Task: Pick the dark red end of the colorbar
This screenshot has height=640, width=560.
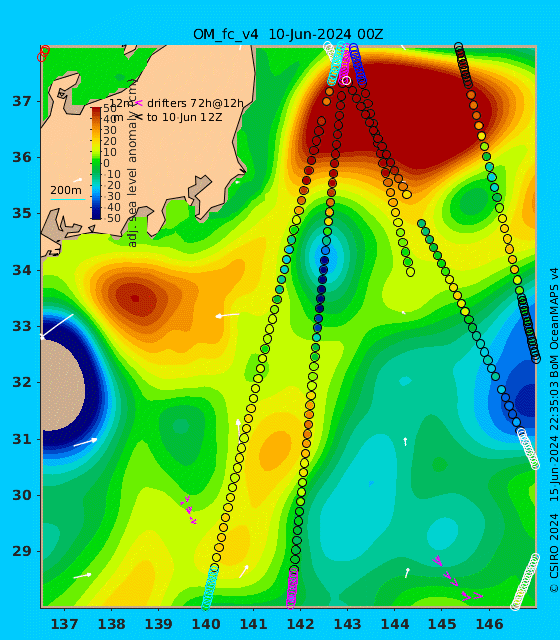Action: pyautogui.click(x=96, y=112)
